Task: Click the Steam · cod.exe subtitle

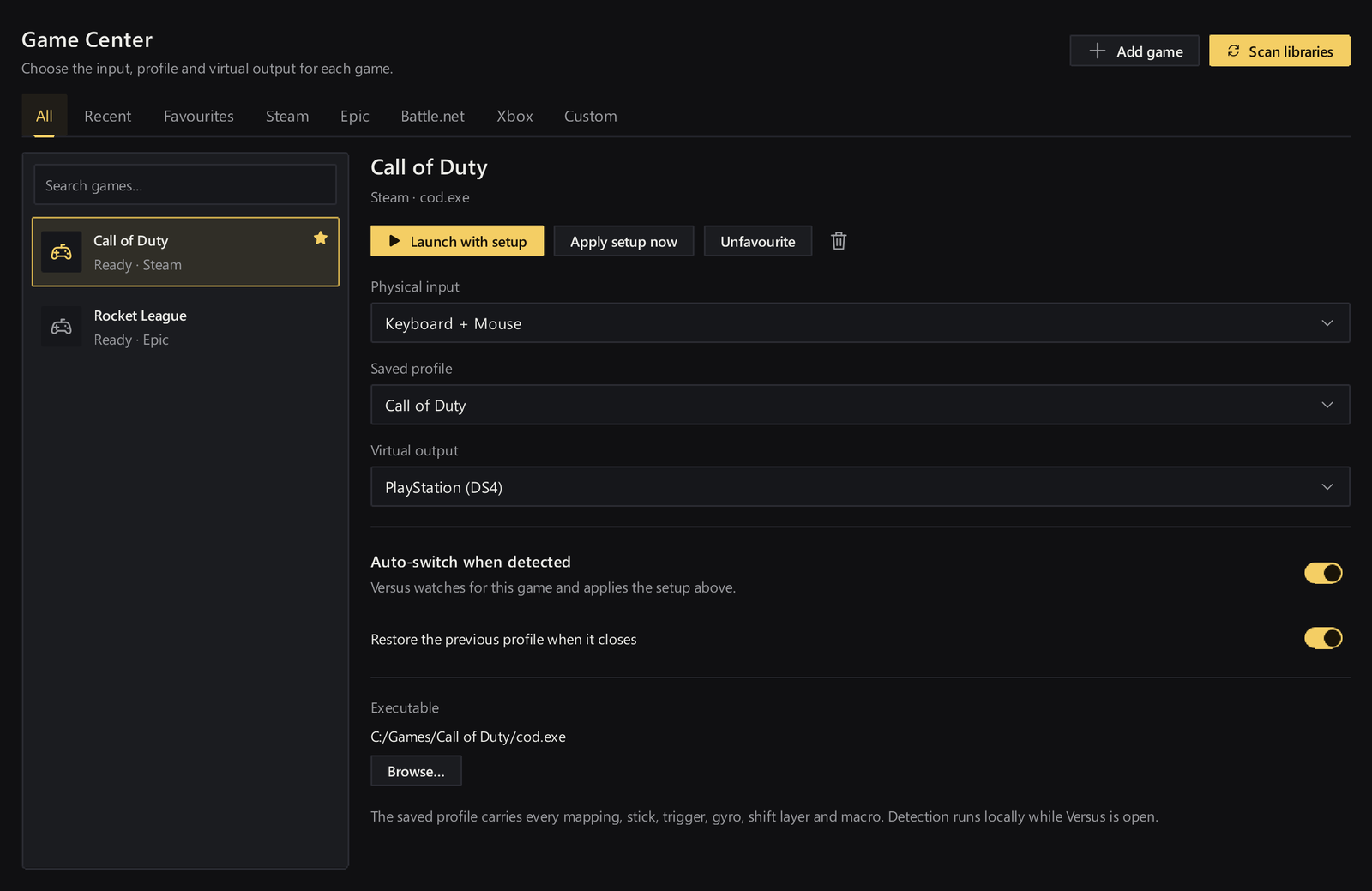Action: pyautogui.click(x=420, y=197)
